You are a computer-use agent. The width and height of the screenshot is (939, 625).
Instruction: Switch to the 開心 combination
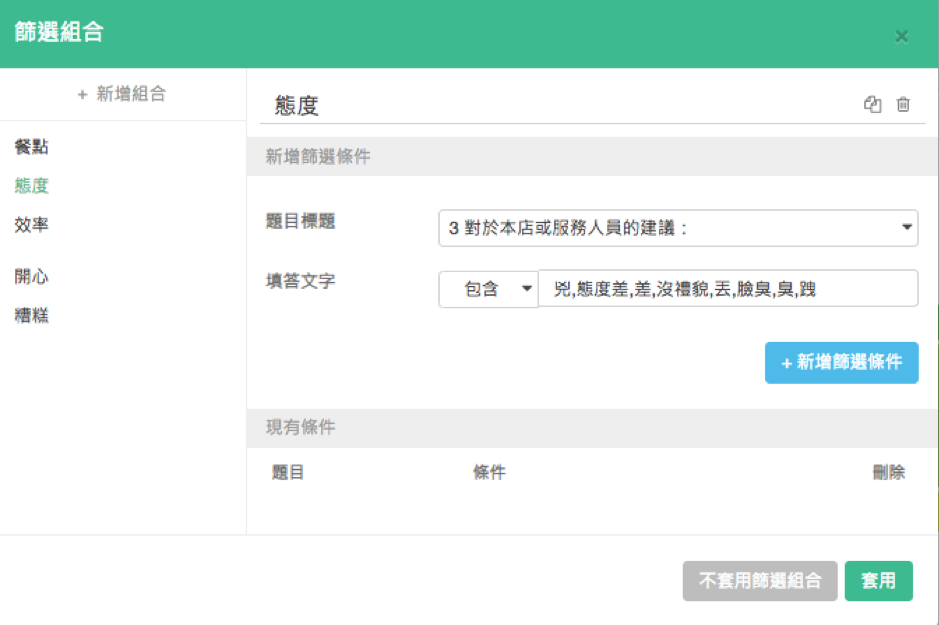coord(32,277)
